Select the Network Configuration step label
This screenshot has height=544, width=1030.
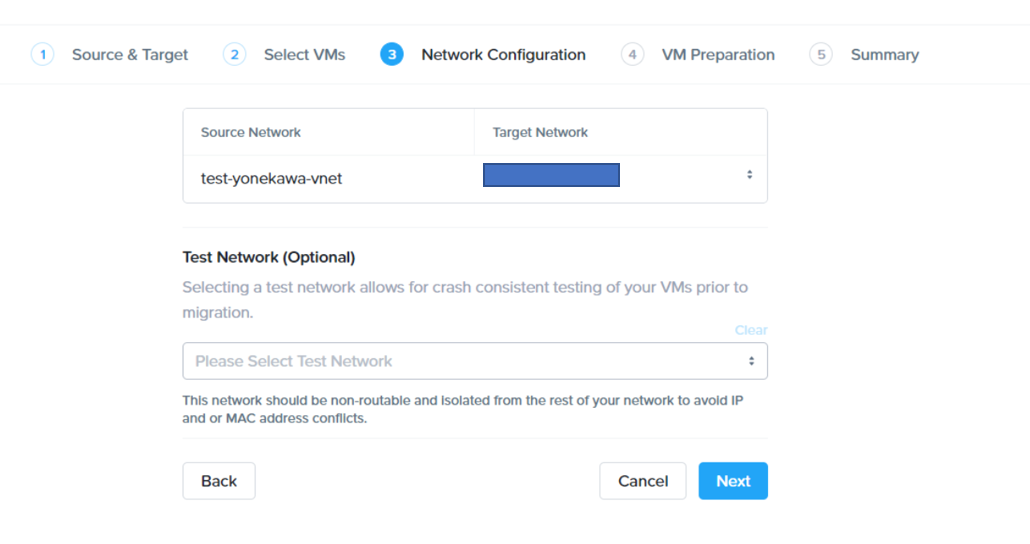click(x=503, y=55)
